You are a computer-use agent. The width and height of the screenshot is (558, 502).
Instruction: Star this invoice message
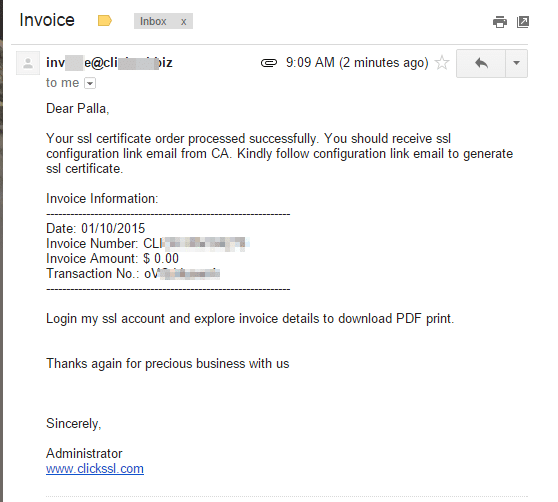point(442,63)
